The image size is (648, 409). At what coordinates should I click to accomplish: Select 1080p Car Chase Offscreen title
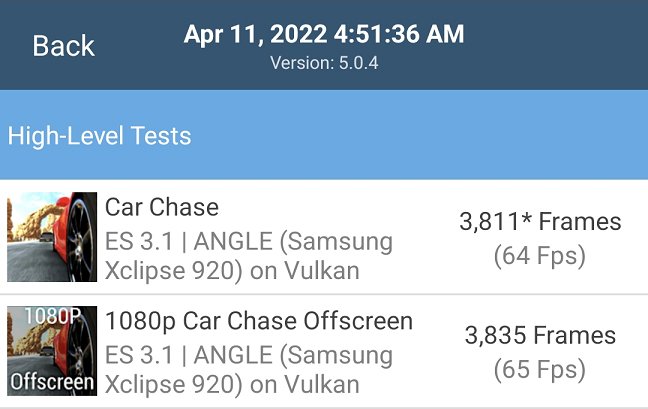[259, 321]
